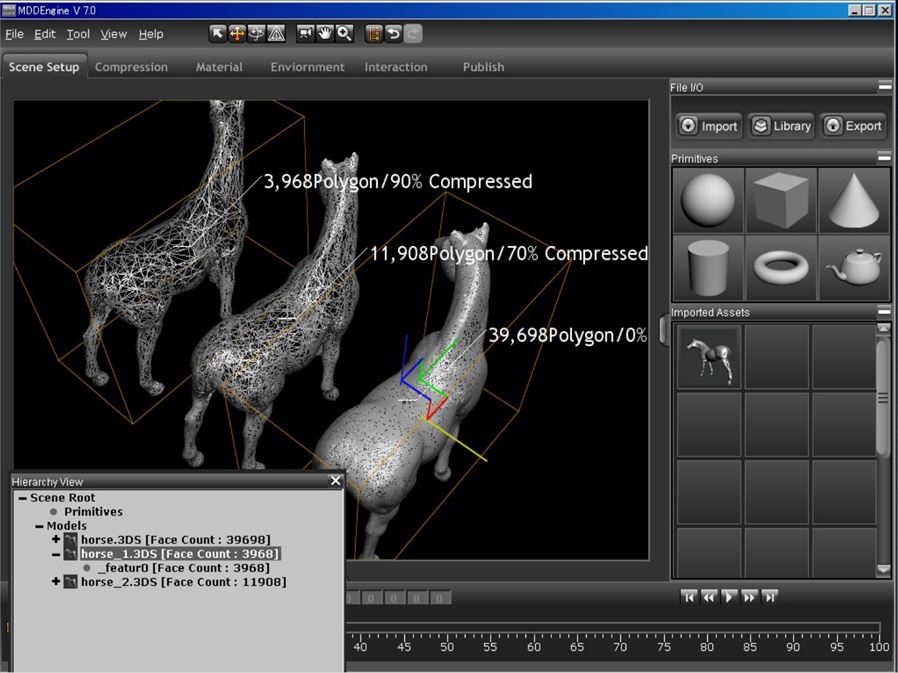Click the undo arrow icon
Viewport: 898px width, 673px height.
[394, 34]
